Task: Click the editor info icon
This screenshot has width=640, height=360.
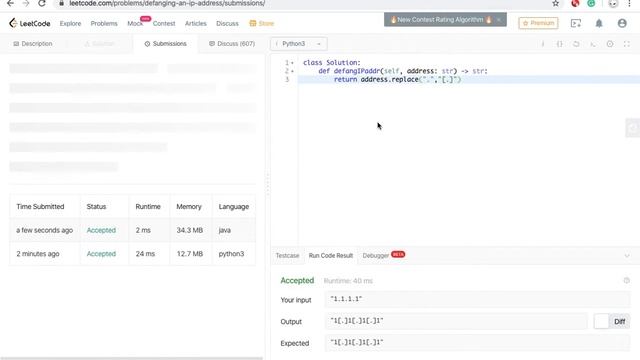Action: pyautogui.click(x=542, y=44)
